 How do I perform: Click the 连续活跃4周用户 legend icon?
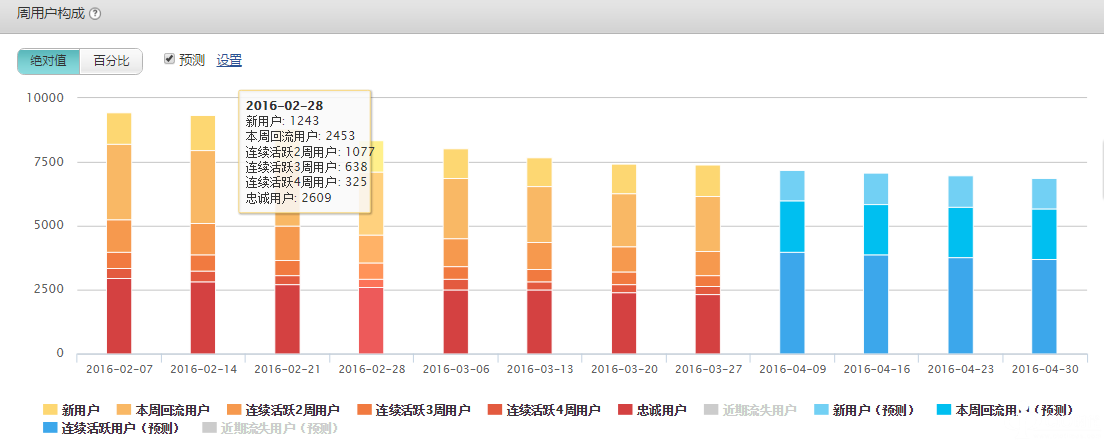pyautogui.click(x=494, y=410)
